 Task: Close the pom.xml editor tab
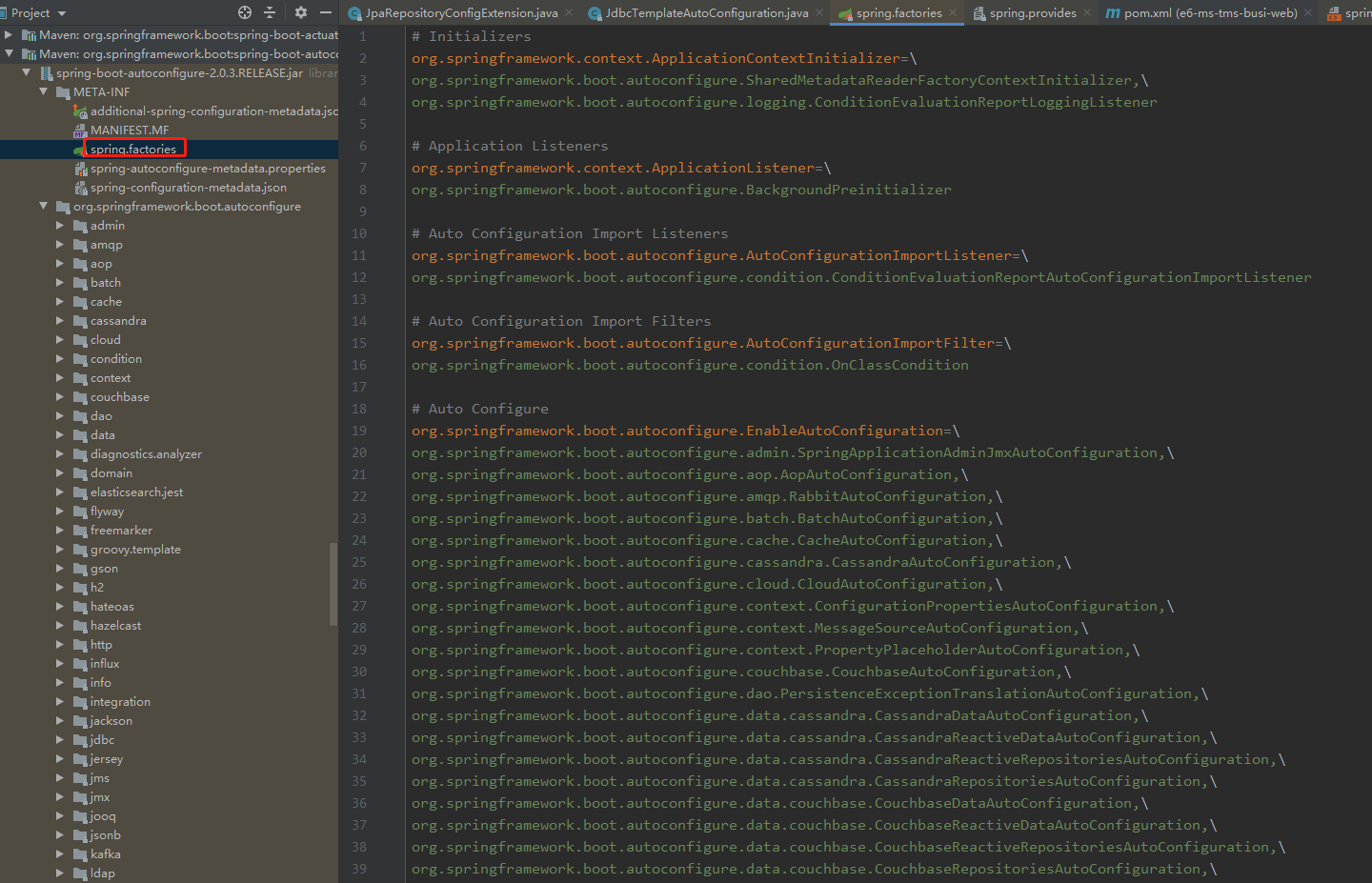point(1308,13)
